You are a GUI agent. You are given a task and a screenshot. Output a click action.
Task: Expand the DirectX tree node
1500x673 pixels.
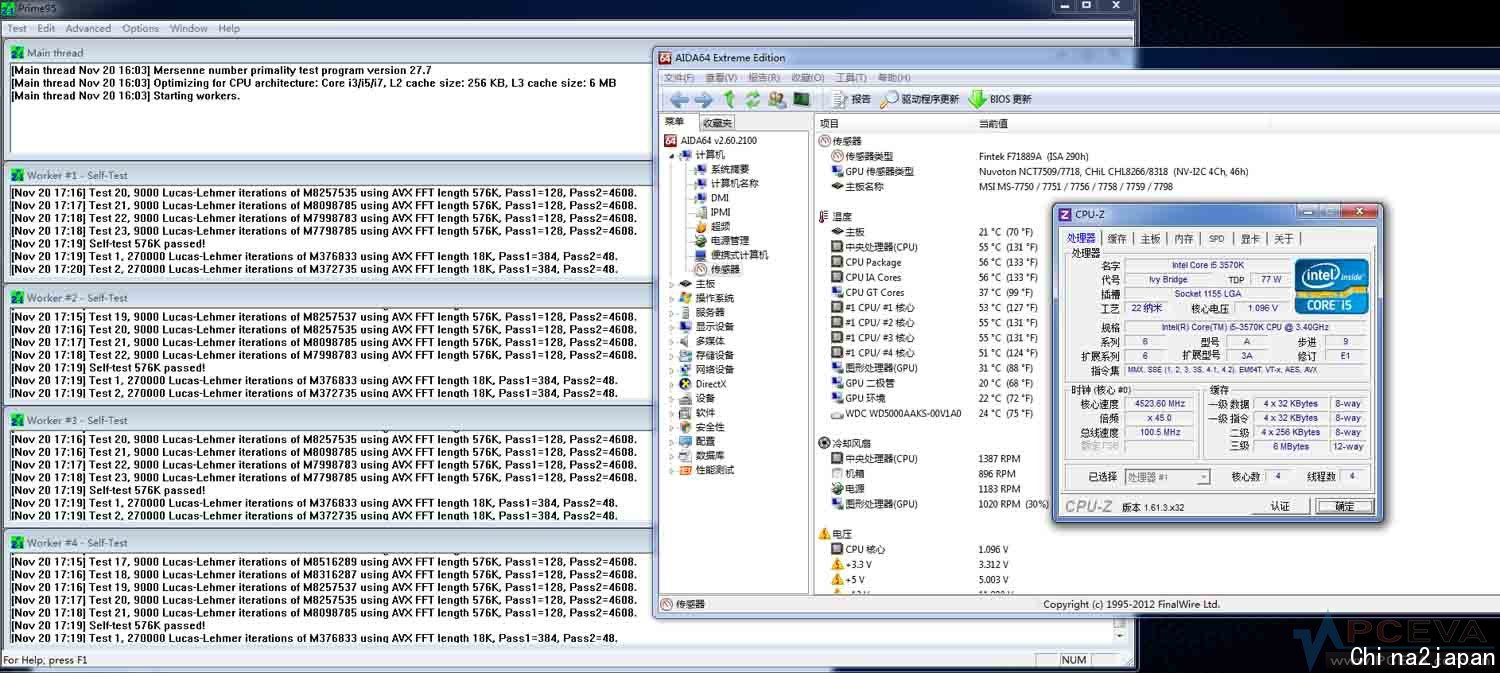point(672,384)
